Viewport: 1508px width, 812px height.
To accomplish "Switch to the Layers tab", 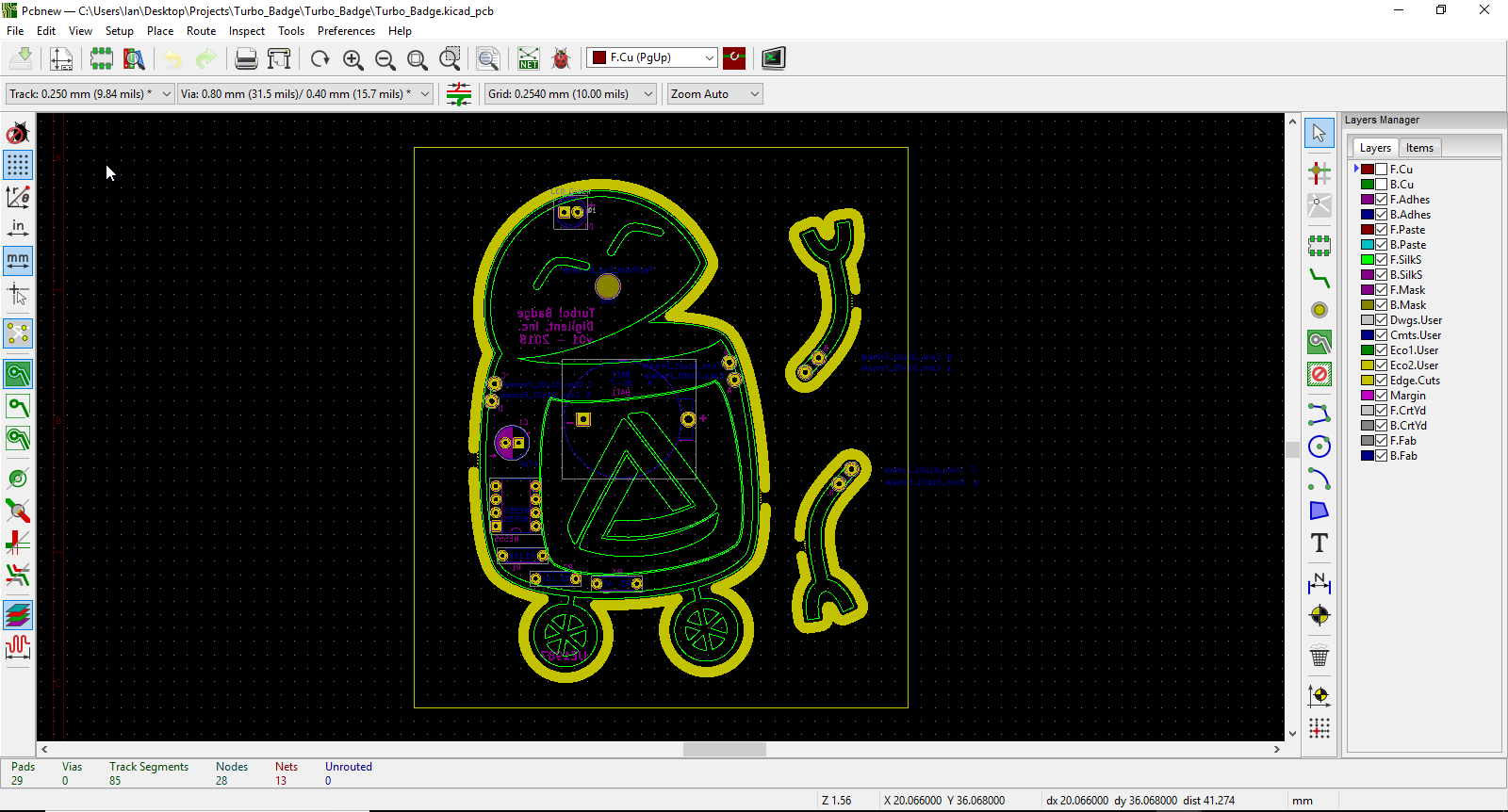I will tap(1375, 148).
